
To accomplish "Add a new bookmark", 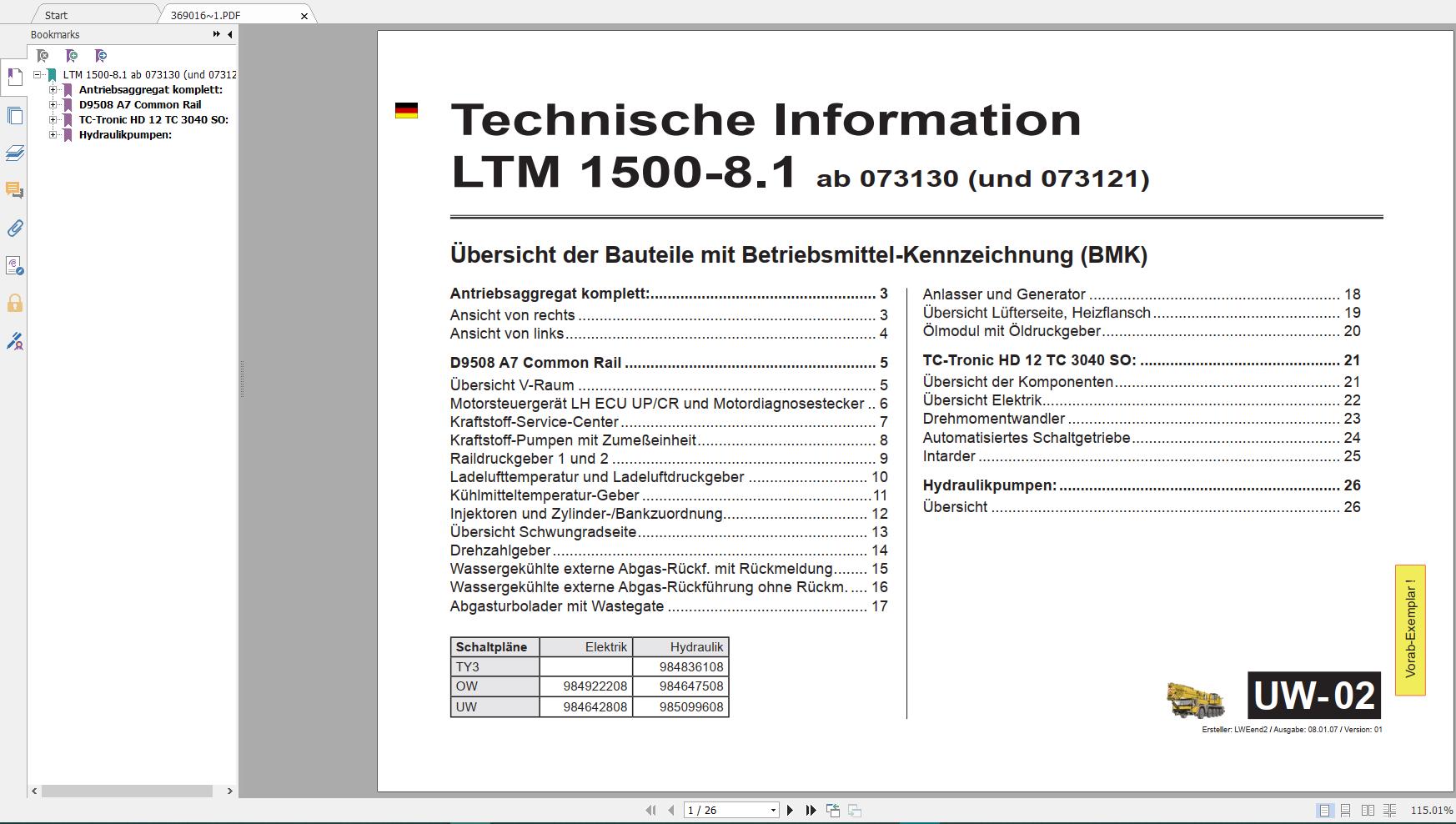I will [x=71, y=55].
